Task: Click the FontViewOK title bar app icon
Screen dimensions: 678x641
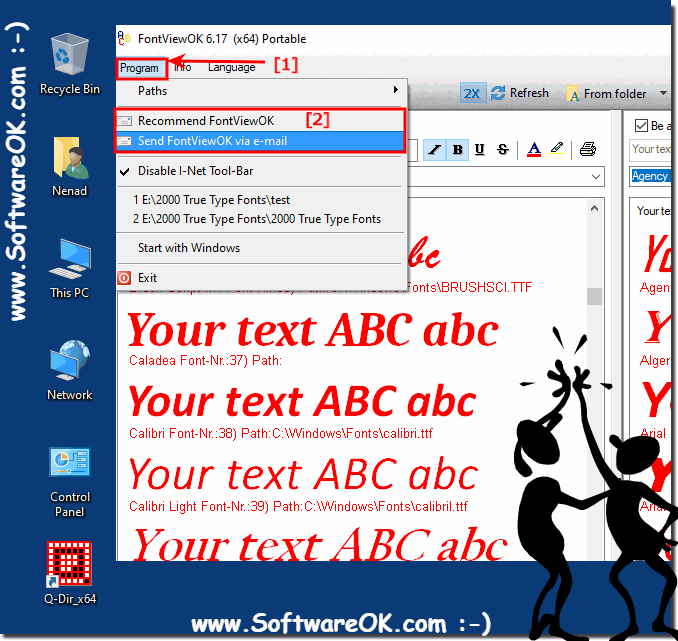Action: (124, 38)
